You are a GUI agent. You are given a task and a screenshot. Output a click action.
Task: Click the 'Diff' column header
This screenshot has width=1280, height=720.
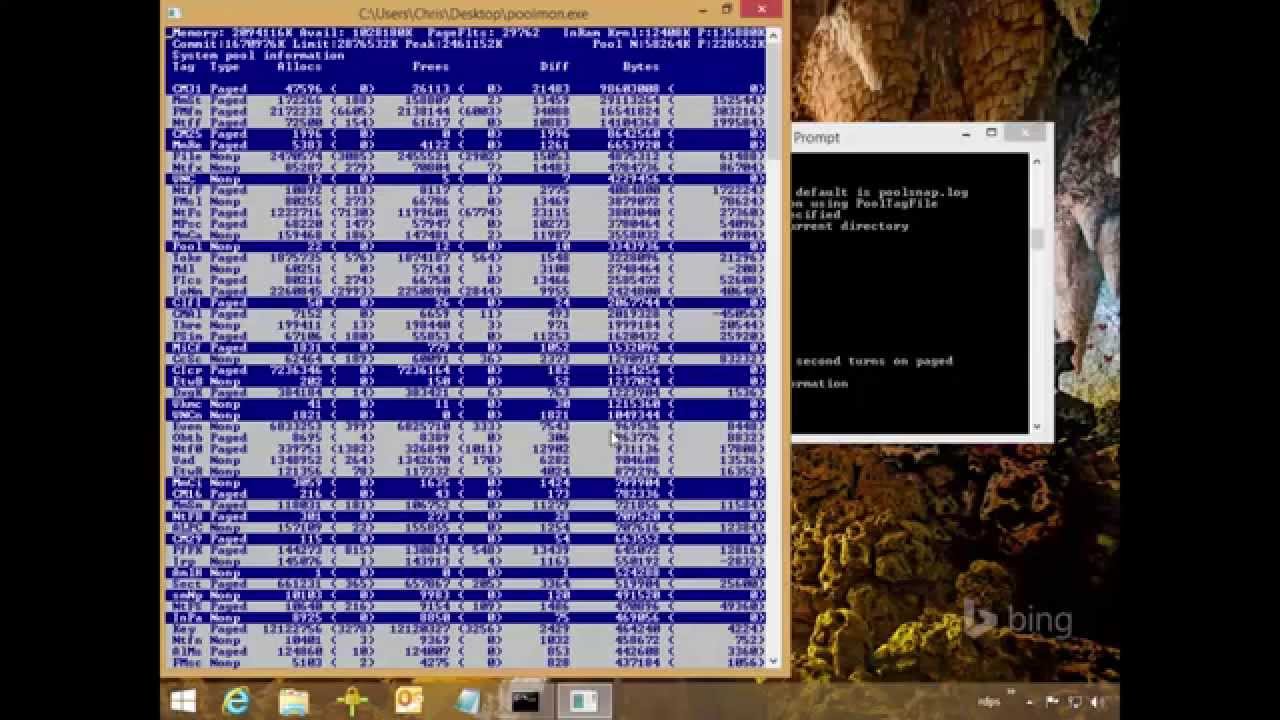(x=554, y=67)
